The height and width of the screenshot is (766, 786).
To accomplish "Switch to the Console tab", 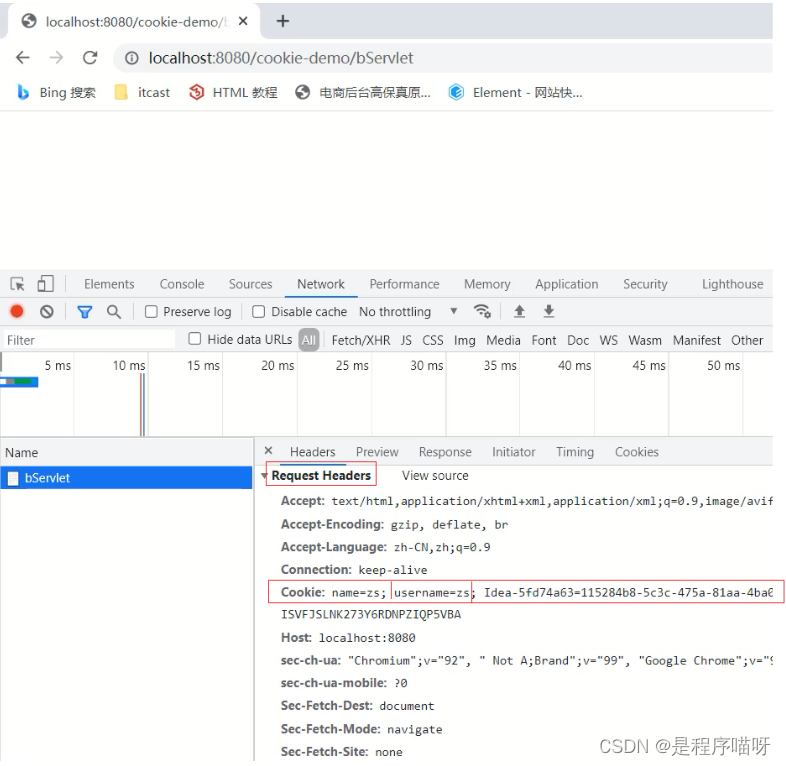I will point(182,284).
